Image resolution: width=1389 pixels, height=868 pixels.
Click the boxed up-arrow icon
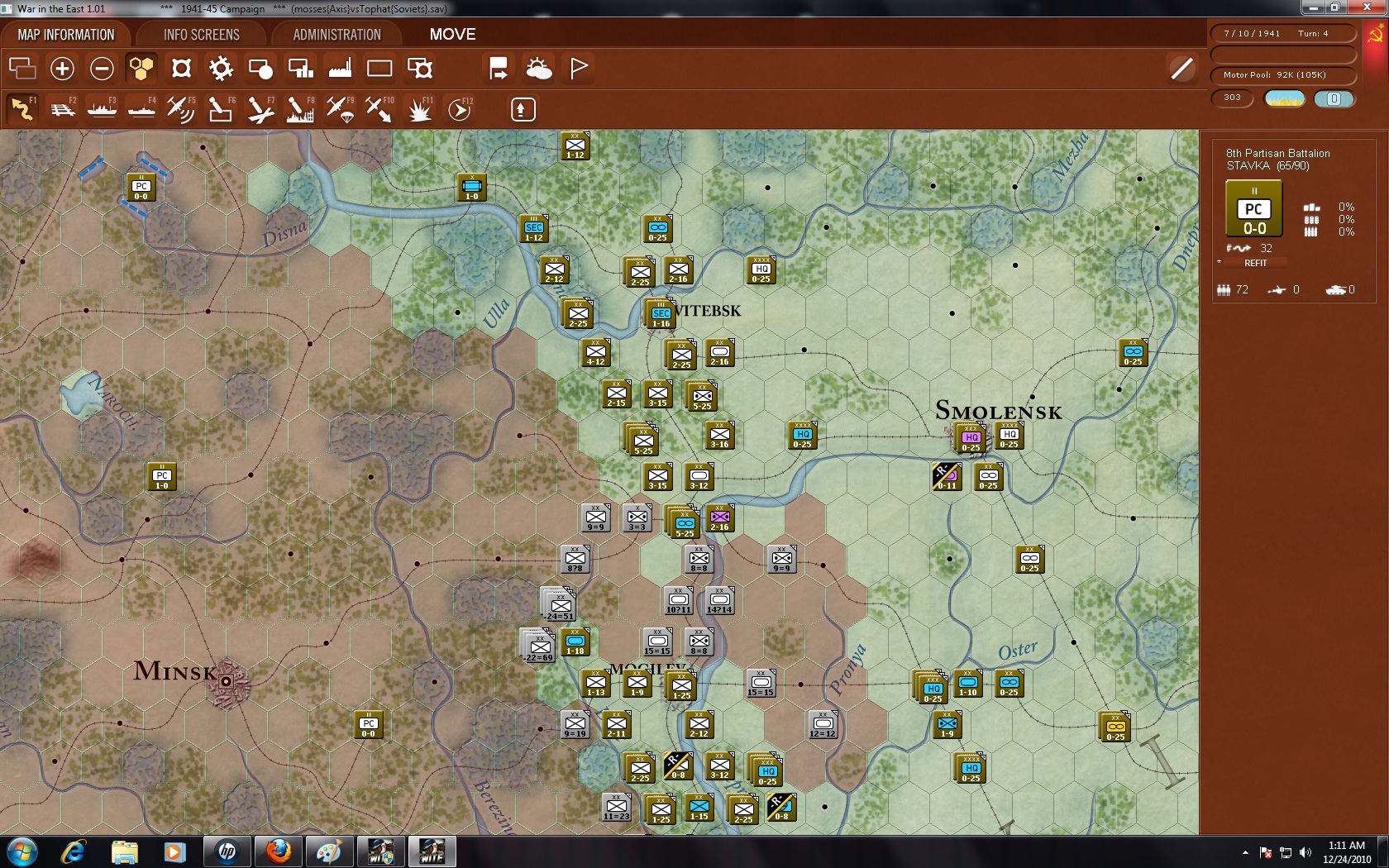[523, 109]
